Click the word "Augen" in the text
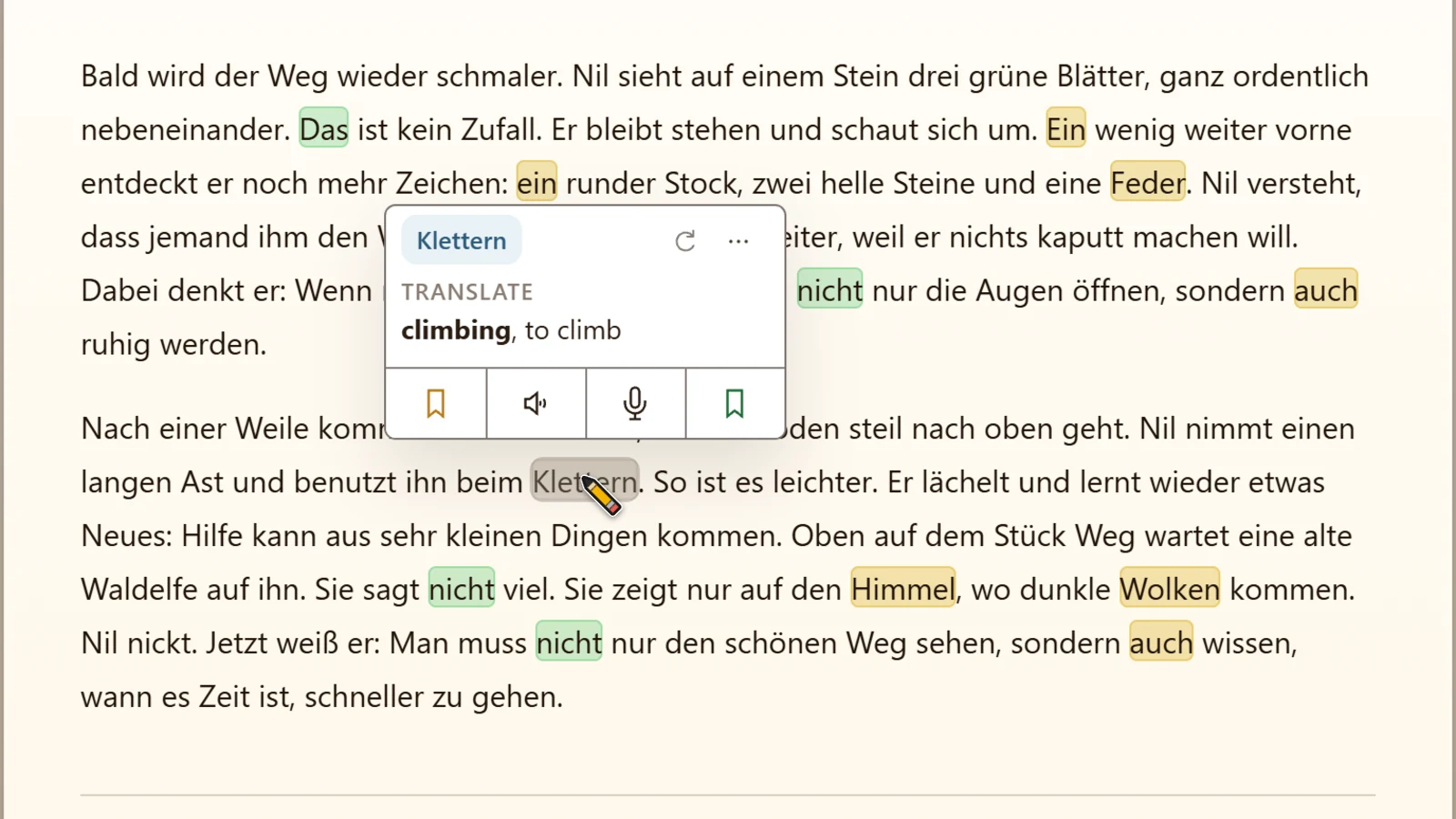 1019,290
